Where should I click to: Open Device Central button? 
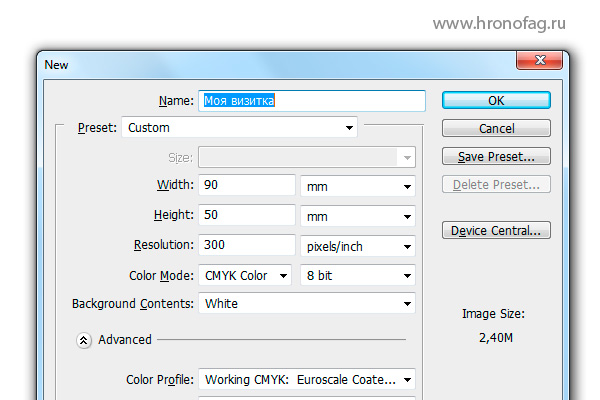pos(496,230)
